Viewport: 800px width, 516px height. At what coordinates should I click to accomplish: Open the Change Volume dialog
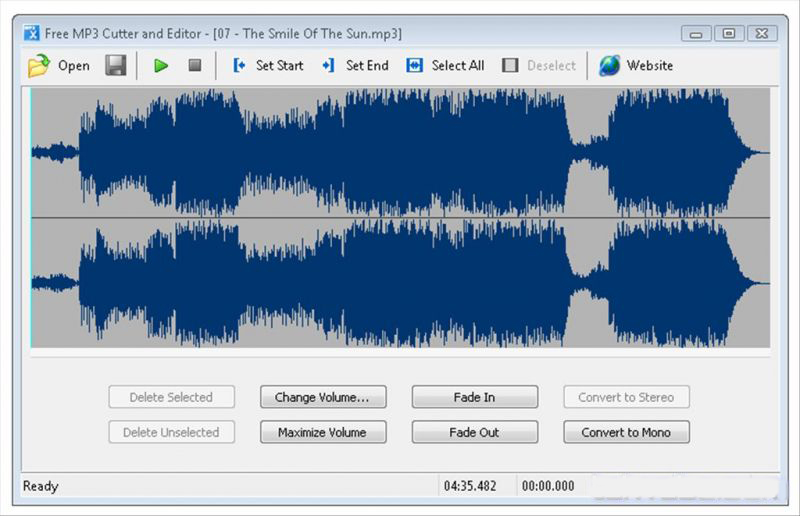click(x=322, y=397)
